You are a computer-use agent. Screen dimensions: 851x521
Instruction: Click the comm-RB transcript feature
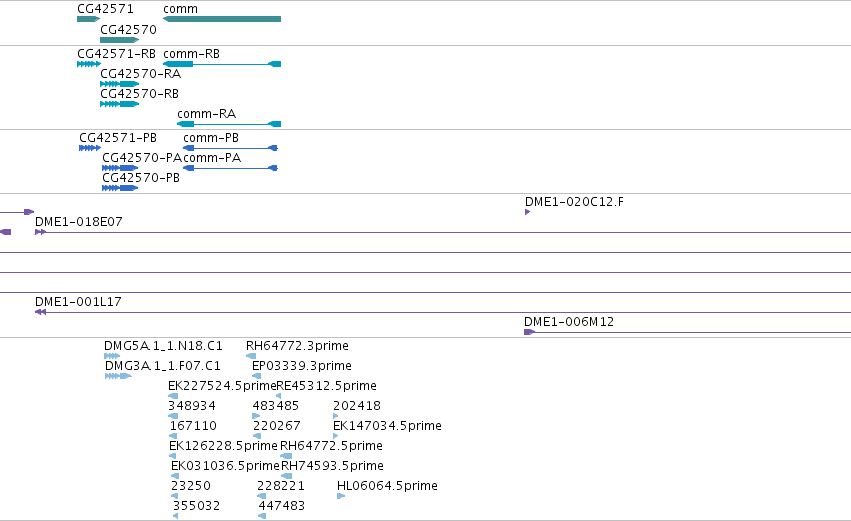(222, 64)
